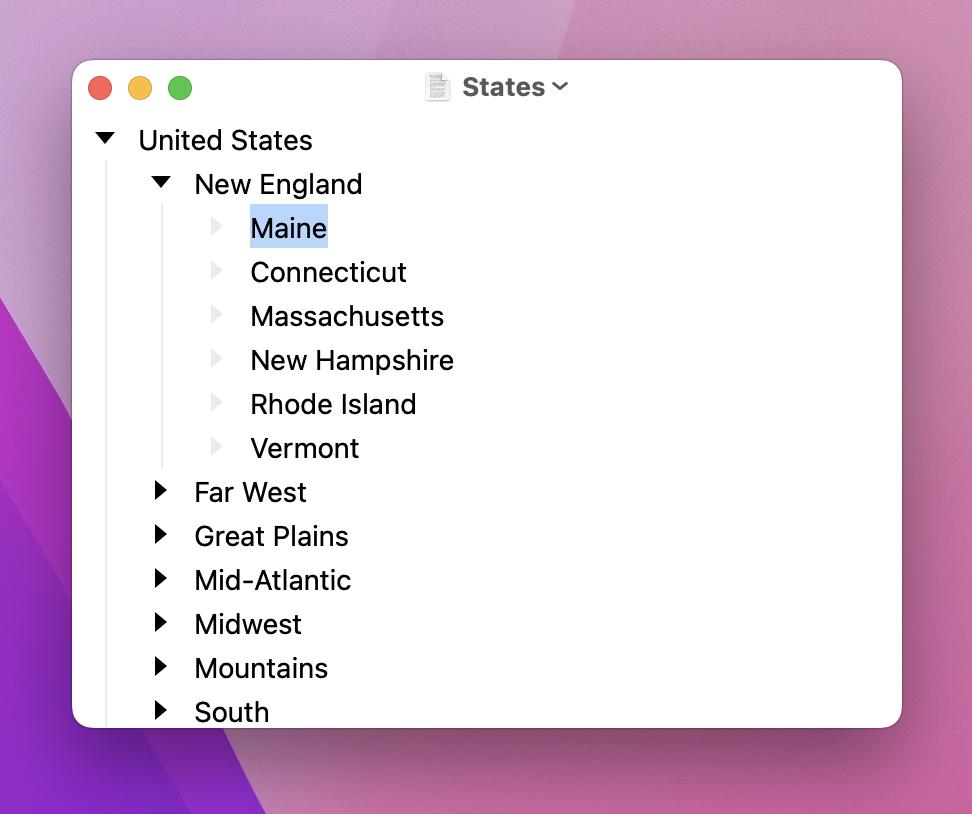The image size is (972, 814).
Task: Select the highlighted Maine row
Action: tap(289, 227)
